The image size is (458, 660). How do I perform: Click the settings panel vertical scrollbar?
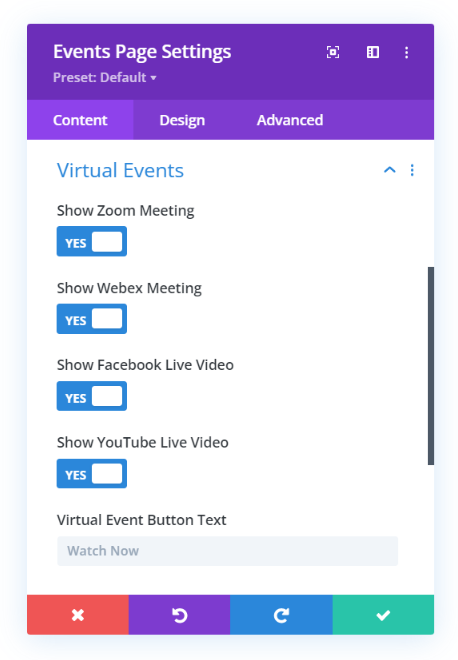tap(431, 366)
